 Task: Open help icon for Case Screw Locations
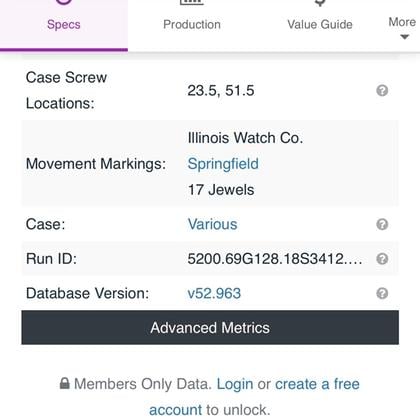[382, 90]
